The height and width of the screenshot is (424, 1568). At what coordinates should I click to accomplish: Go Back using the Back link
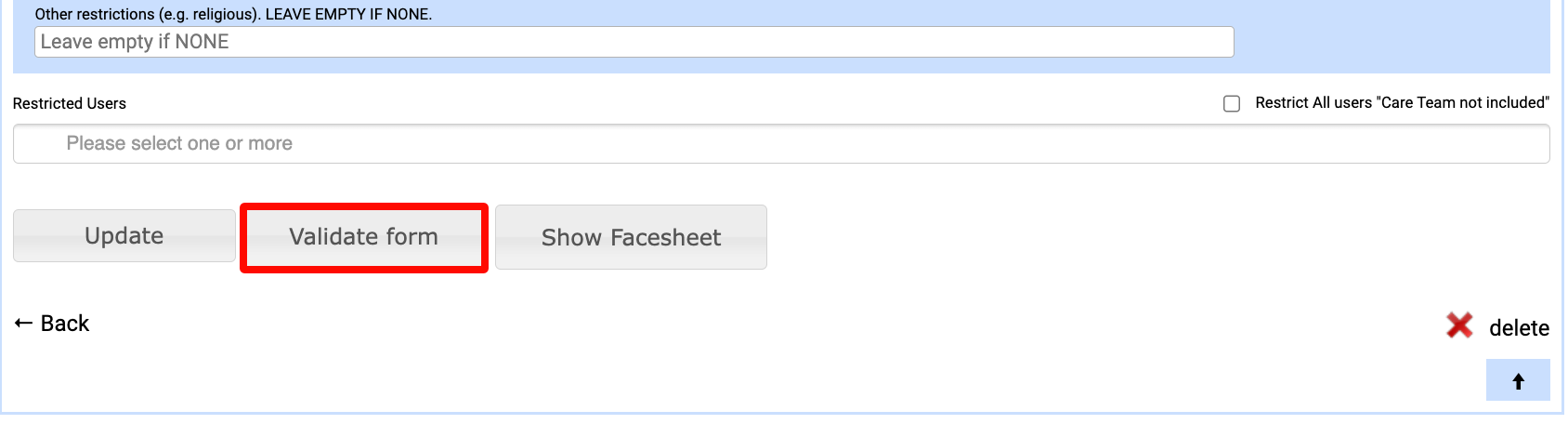[52, 324]
